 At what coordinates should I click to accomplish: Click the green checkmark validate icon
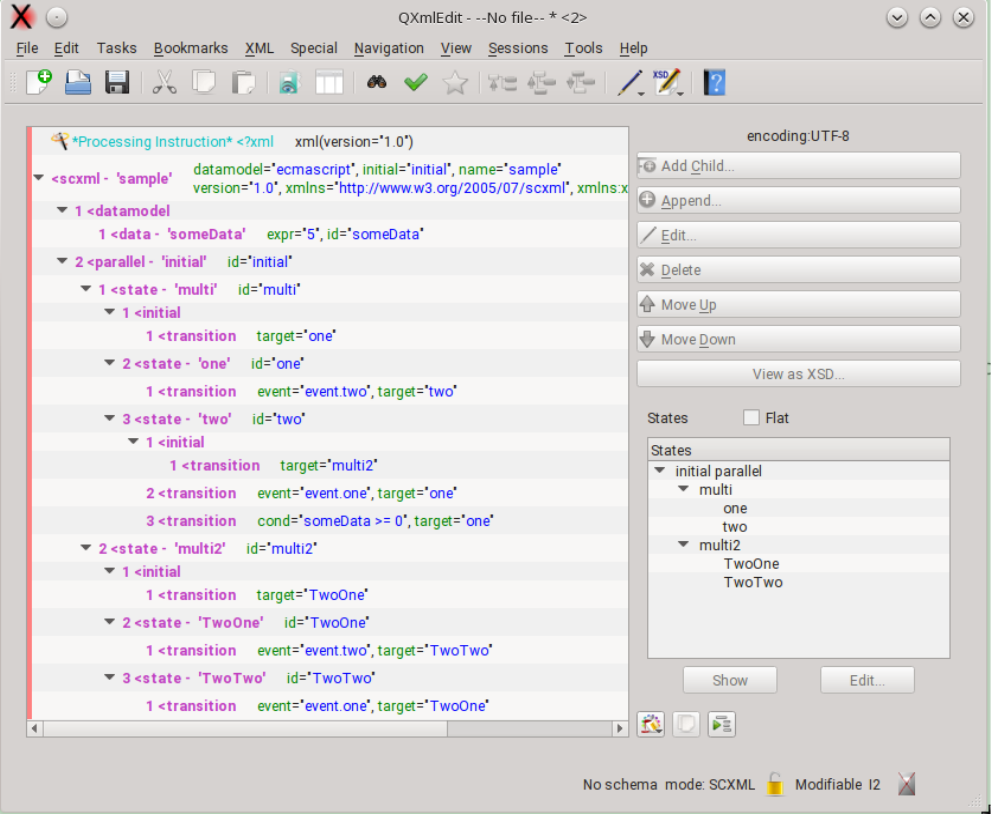coord(415,83)
